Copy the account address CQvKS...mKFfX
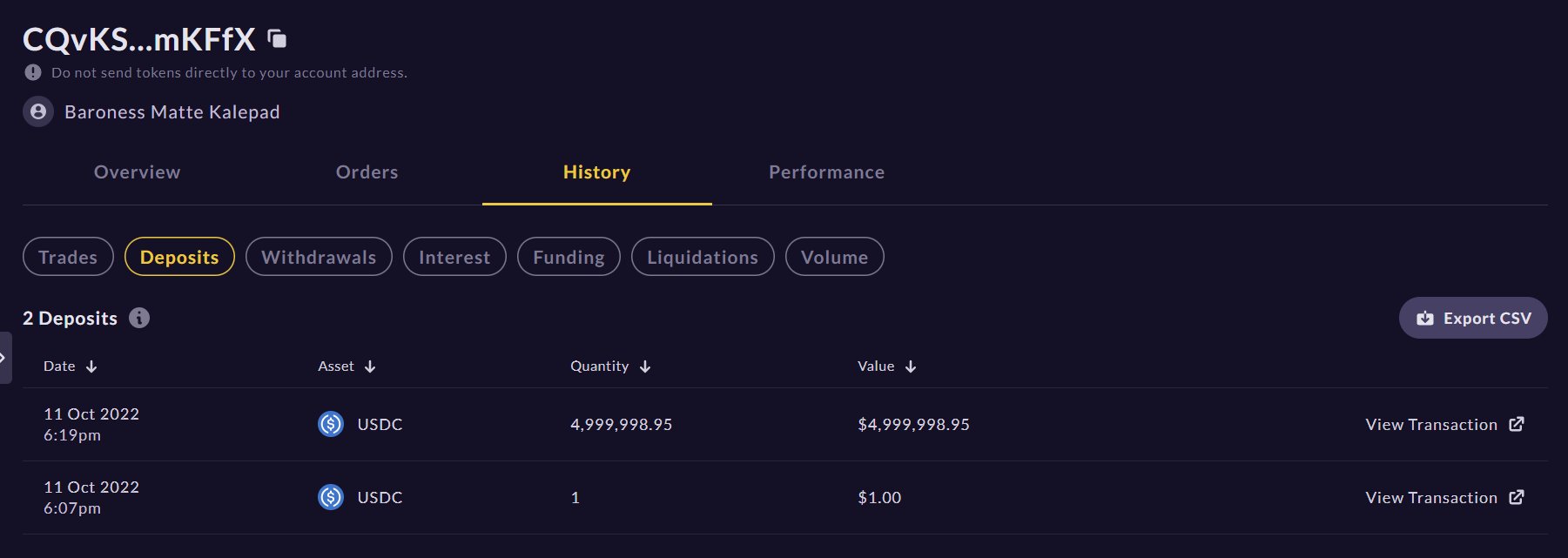This screenshot has height=558, width=1568. [x=277, y=38]
